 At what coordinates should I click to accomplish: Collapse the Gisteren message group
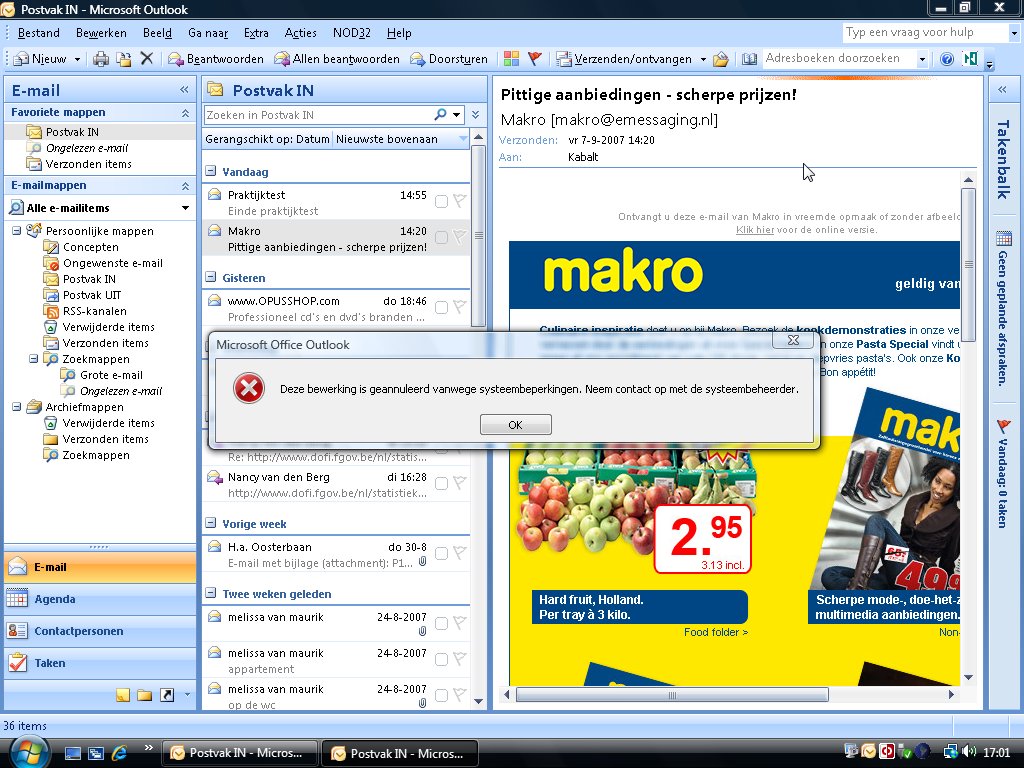tap(211, 277)
